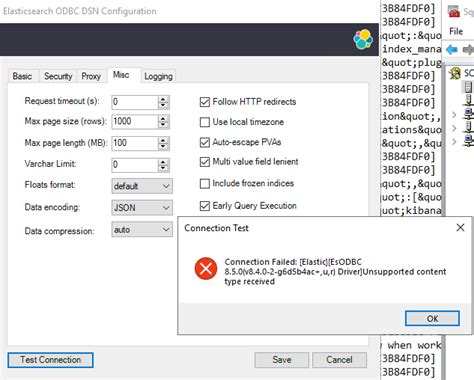The image size is (474, 380).
Task: Switch to the Security tab
Action: (58, 76)
